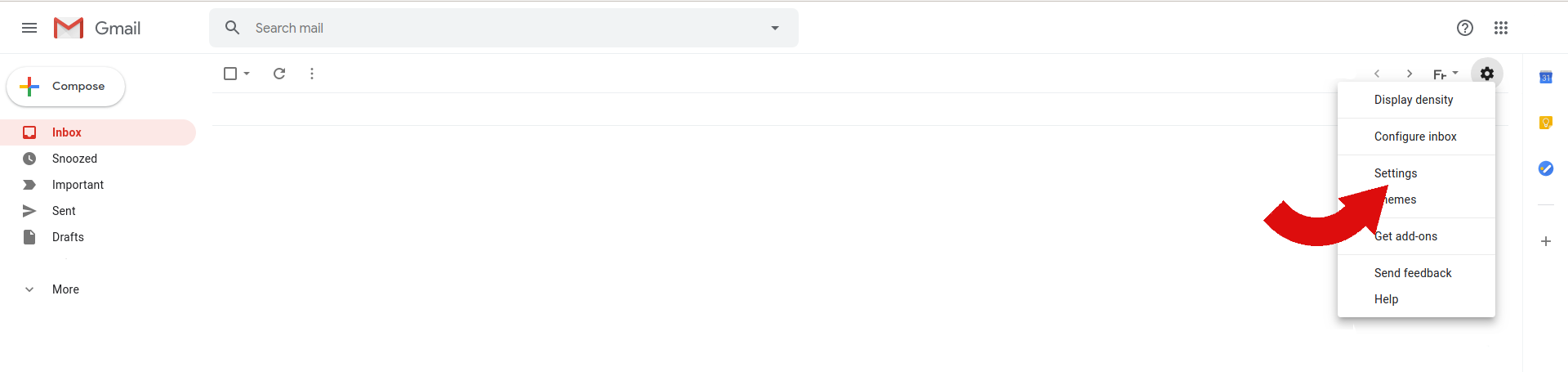The height and width of the screenshot is (372, 1568).
Task: Open the Google apps grid icon
Action: pyautogui.click(x=1501, y=28)
